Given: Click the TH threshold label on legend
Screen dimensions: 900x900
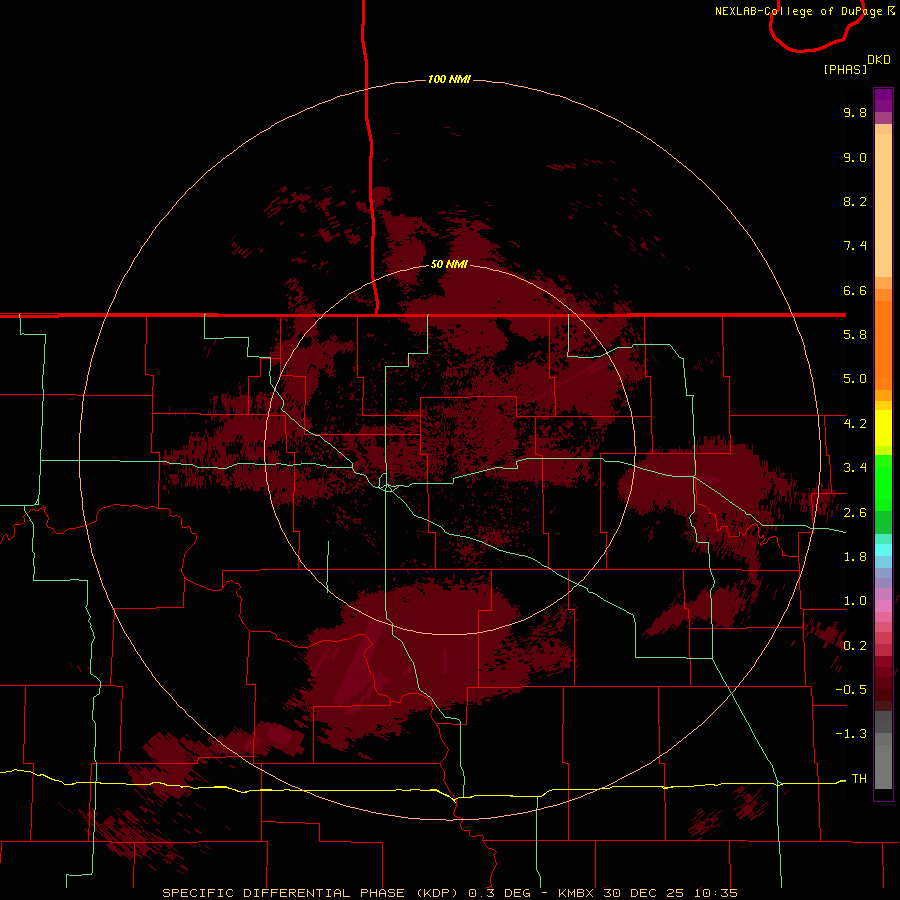Looking at the screenshot, I should [859, 779].
